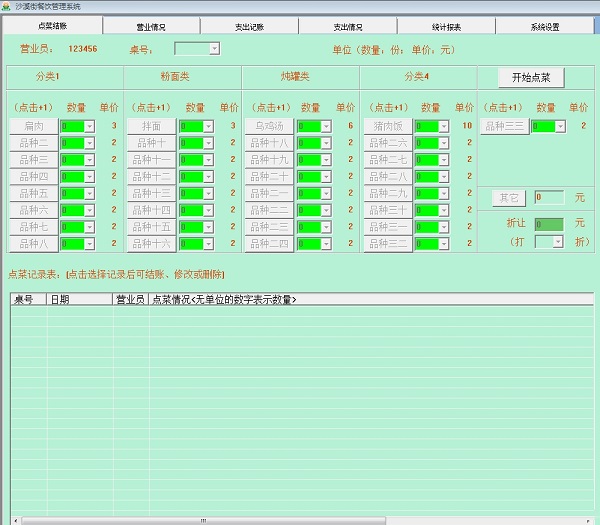Open the 系统设置 tab
The width and height of the screenshot is (600, 525).
pos(544,26)
